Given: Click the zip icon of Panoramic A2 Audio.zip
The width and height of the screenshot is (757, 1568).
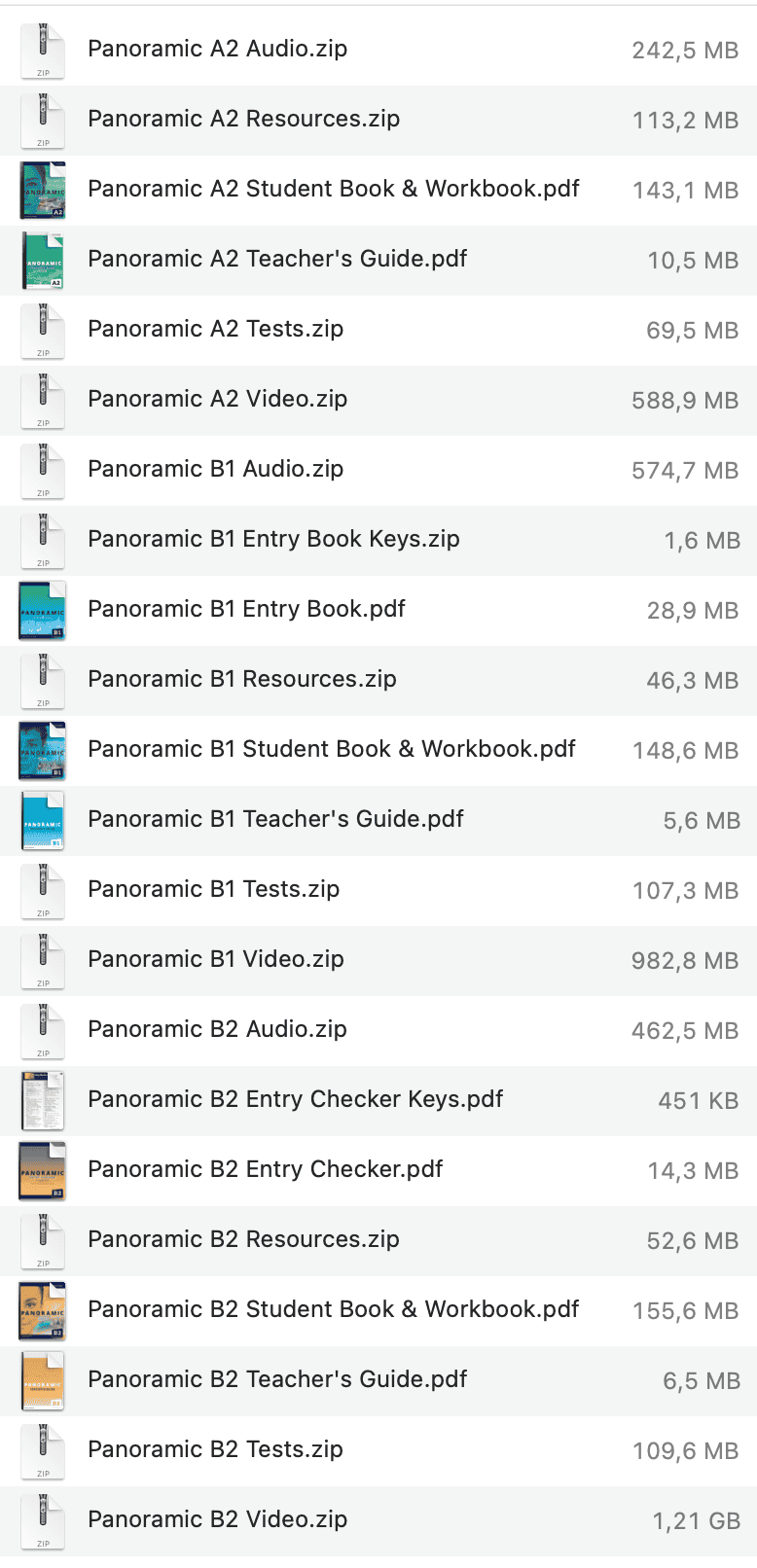Looking at the screenshot, I should (43, 51).
